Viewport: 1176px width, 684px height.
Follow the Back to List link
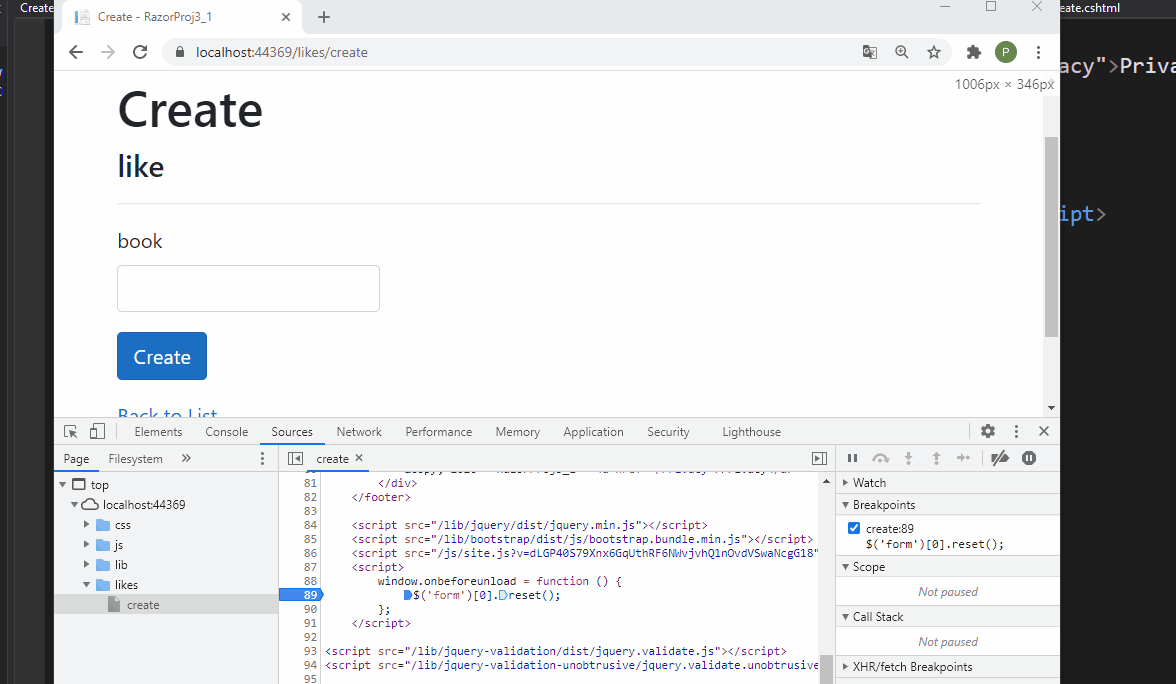166,415
